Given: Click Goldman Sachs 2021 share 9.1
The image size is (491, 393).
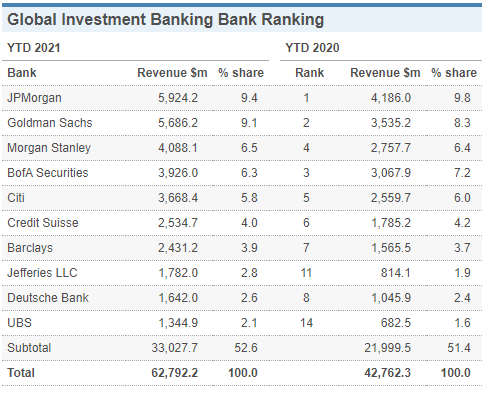Looking at the screenshot, I should pyautogui.click(x=249, y=123).
